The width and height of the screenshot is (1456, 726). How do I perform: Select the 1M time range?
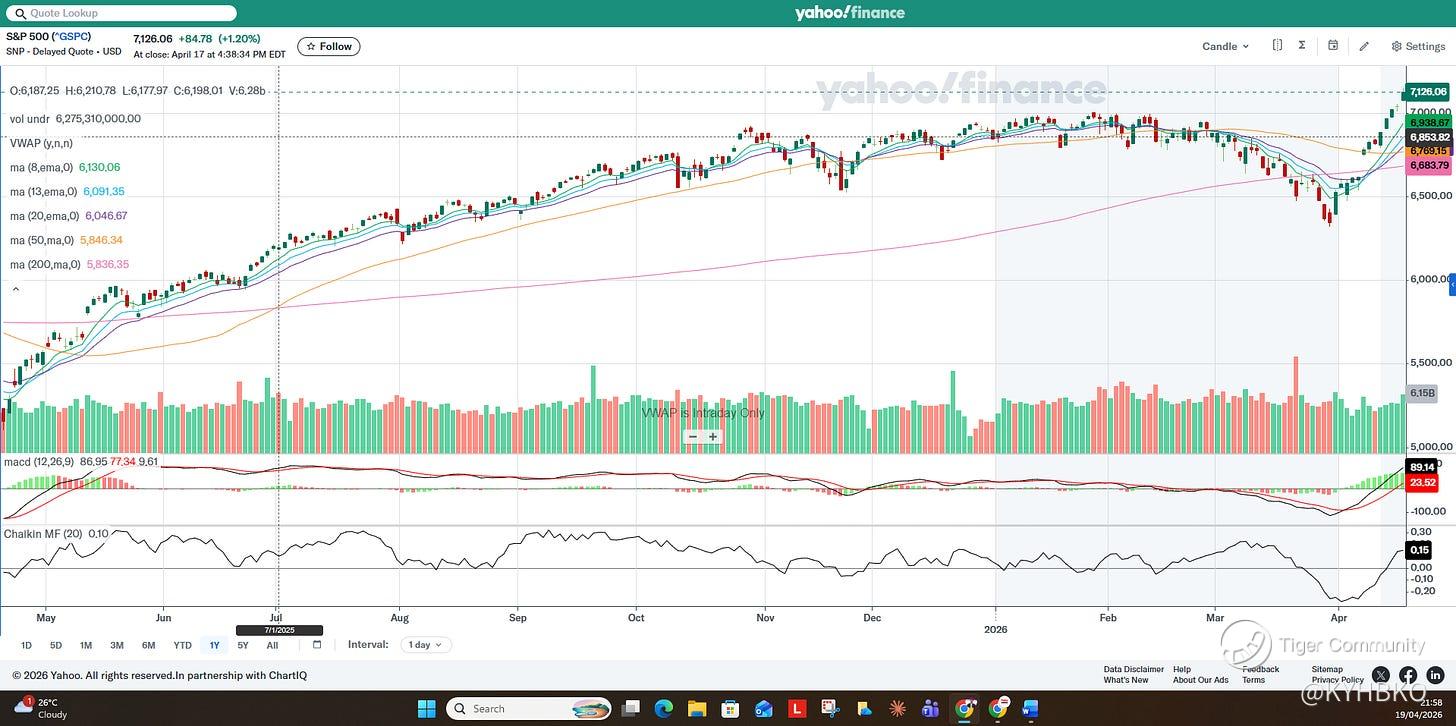point(86,645)
